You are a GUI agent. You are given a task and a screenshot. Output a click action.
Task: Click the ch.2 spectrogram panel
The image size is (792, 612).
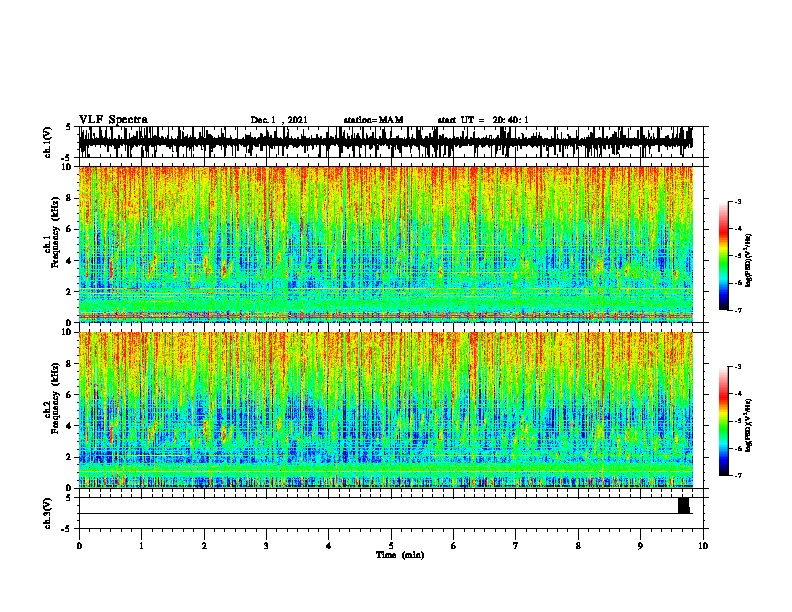(x=385, y=410)
